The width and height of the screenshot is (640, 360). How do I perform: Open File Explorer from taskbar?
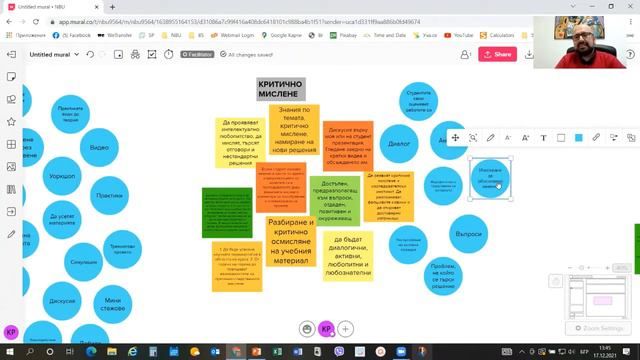pyautogui.click(x=111, y=351)
